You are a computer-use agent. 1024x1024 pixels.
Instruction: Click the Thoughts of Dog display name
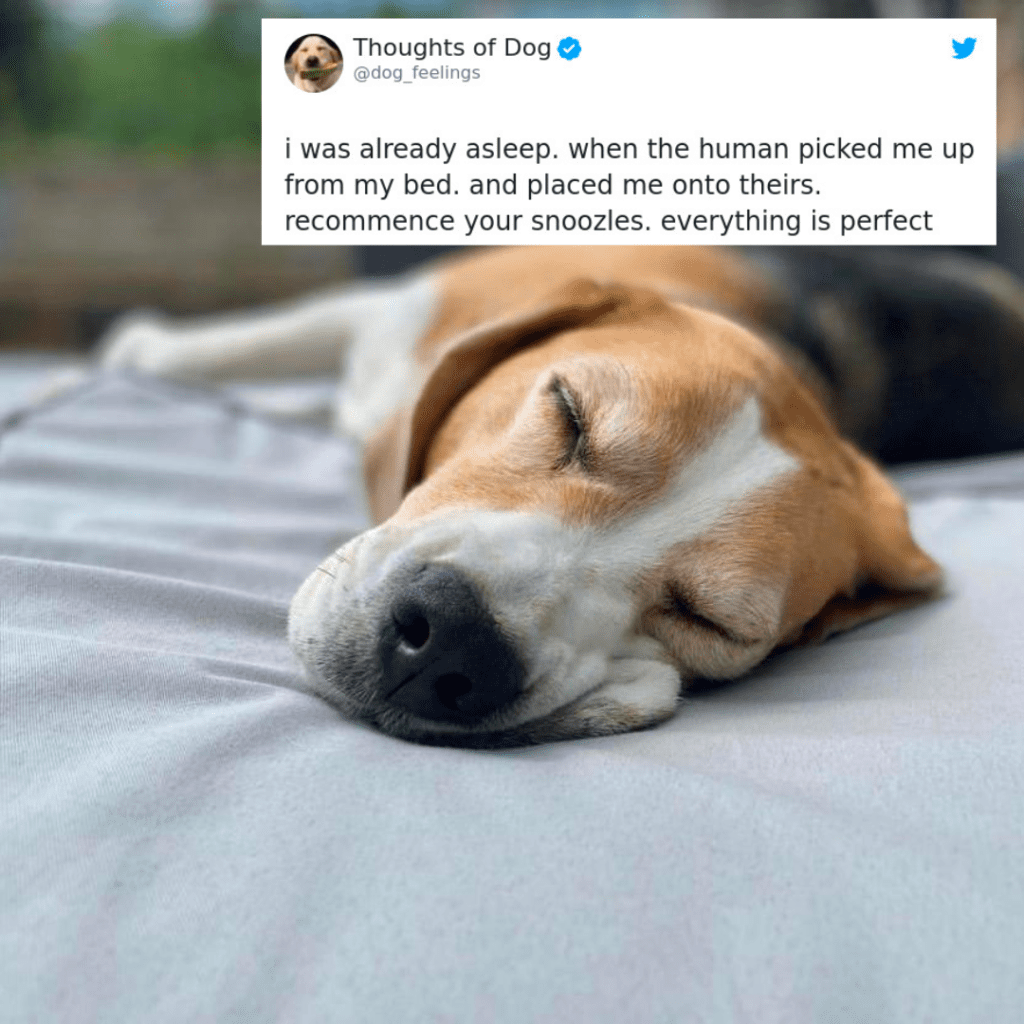pyautogui.click(x=452, y=48)
